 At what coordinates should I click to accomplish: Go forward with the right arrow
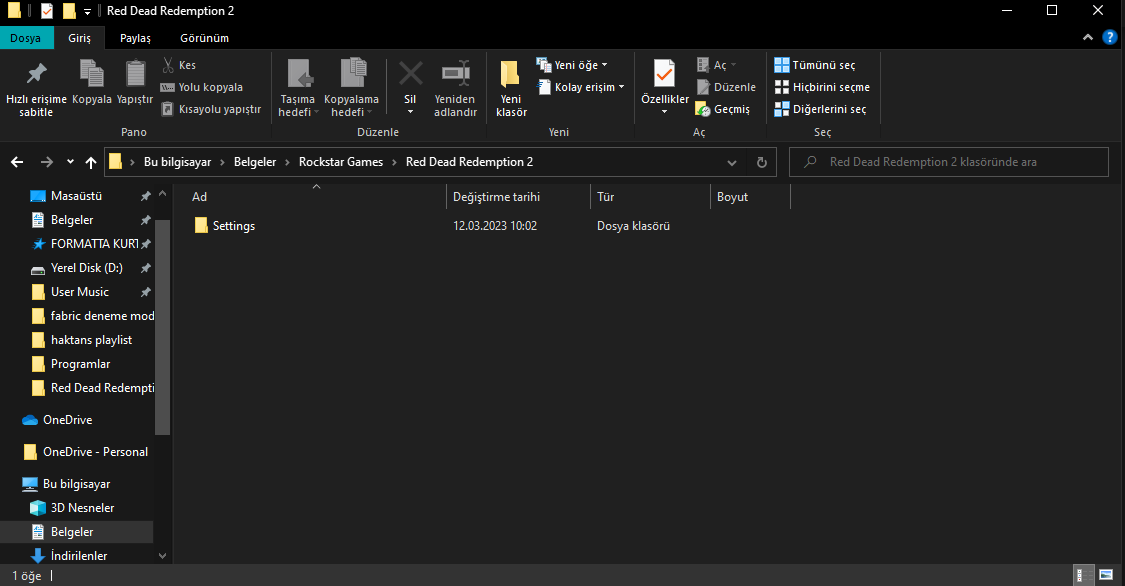(x=47, y=162)
